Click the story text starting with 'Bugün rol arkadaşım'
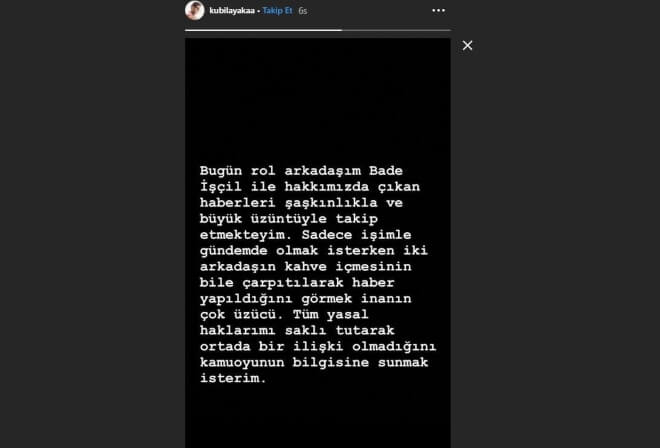The image size is (660, 448). tap(318, 275)
